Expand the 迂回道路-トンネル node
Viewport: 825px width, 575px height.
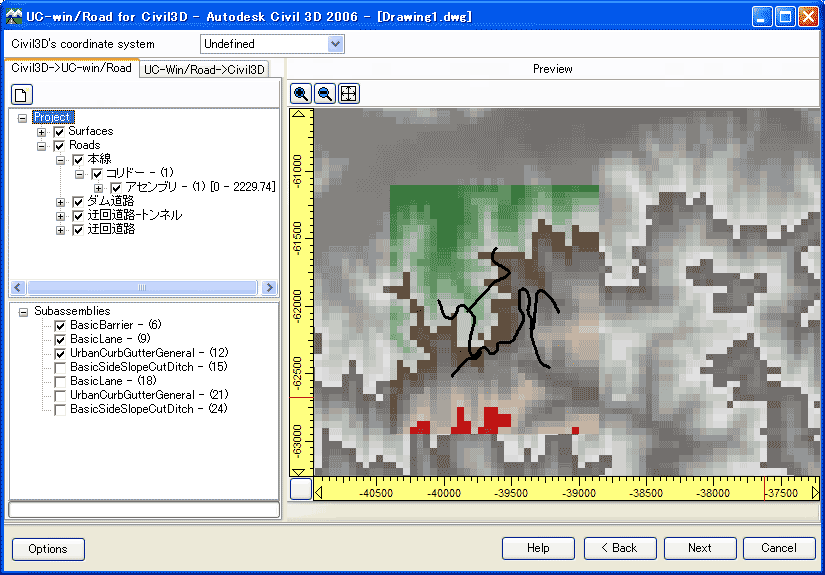coord(61,216)
